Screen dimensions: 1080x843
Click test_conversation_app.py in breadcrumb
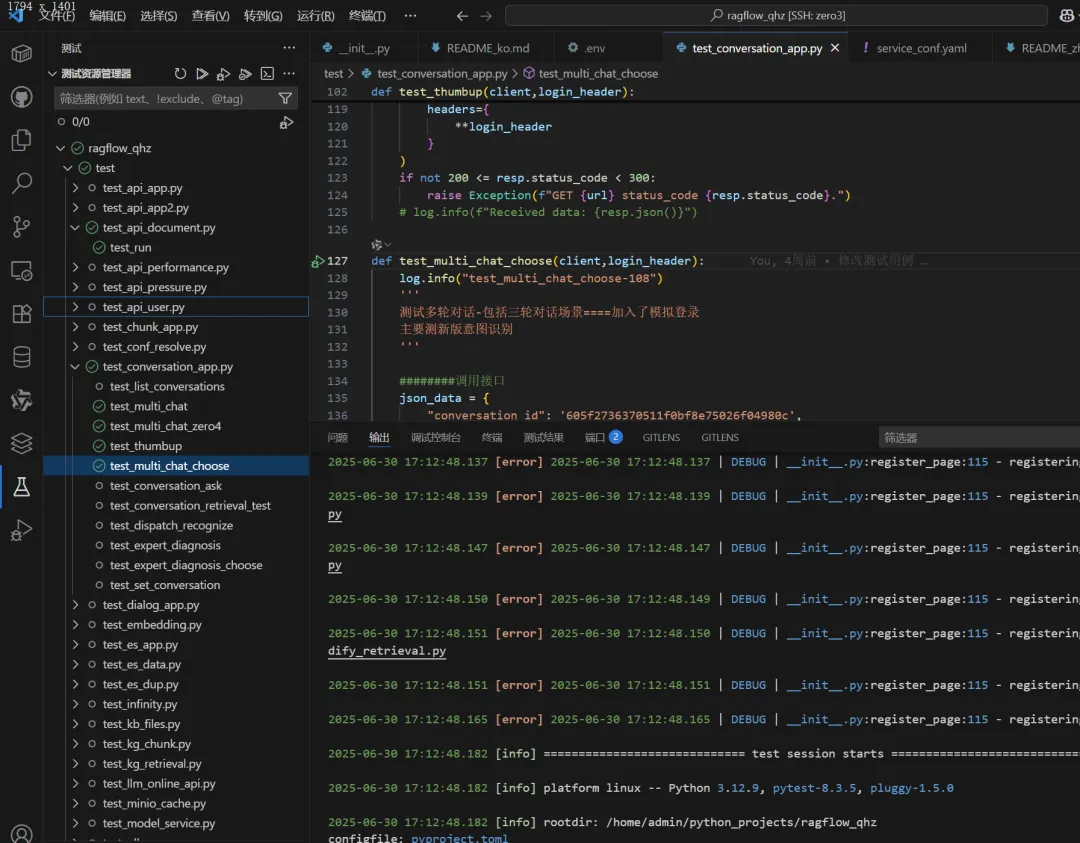[x=442, y=74]
